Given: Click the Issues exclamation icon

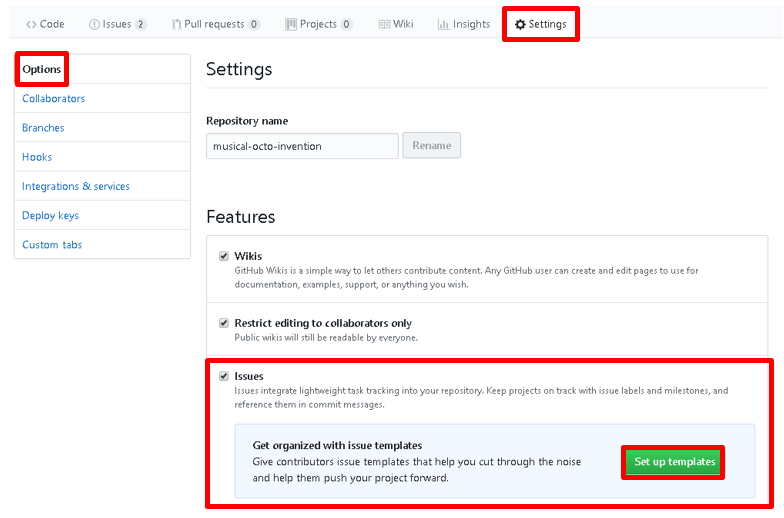Looking at the screenshot, I should [x=94, y=24].
